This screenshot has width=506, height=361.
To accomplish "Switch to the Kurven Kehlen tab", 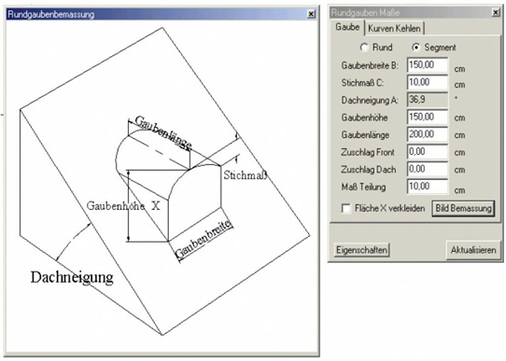I will 394,28.
